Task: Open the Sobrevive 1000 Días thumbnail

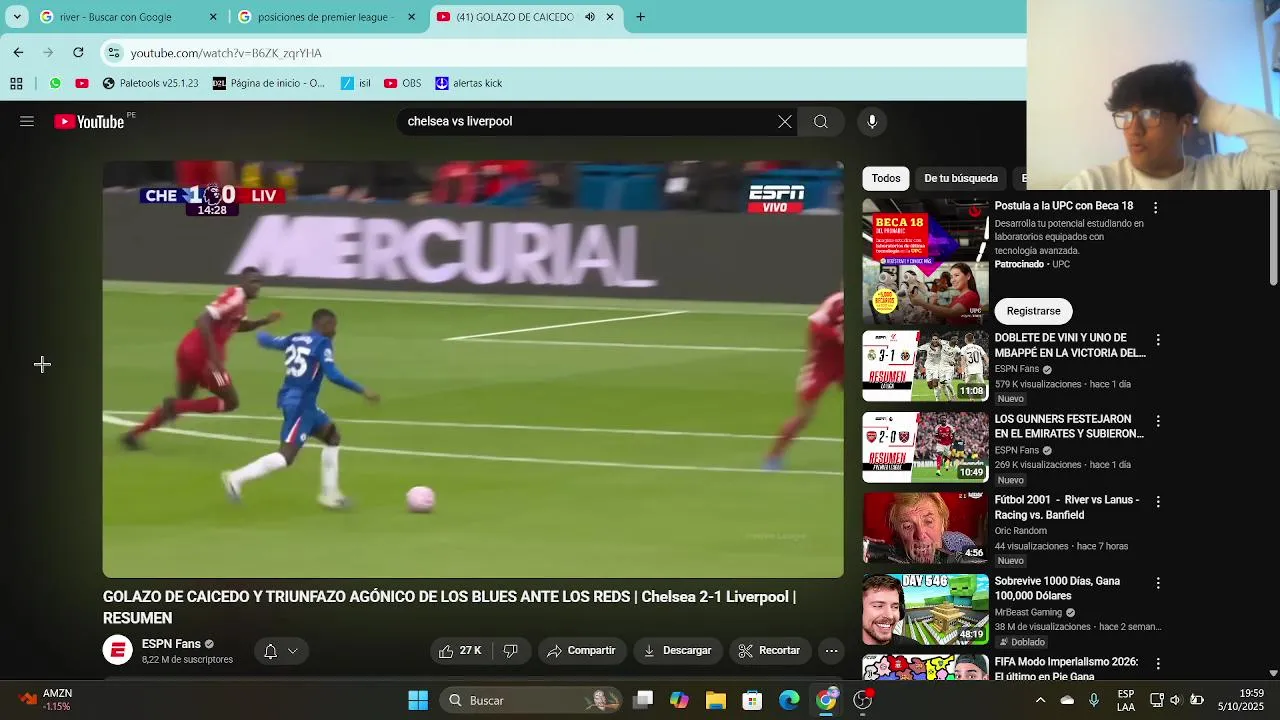Action: tap(925, 609)
